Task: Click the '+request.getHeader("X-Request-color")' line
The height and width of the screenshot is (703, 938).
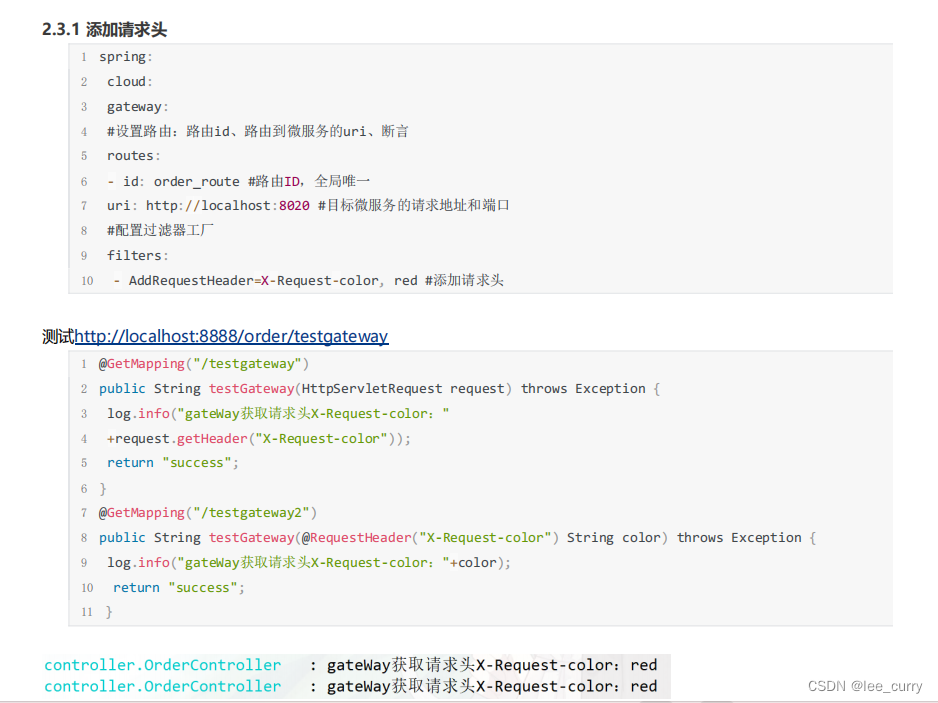Action: click(x=258, y=439)
